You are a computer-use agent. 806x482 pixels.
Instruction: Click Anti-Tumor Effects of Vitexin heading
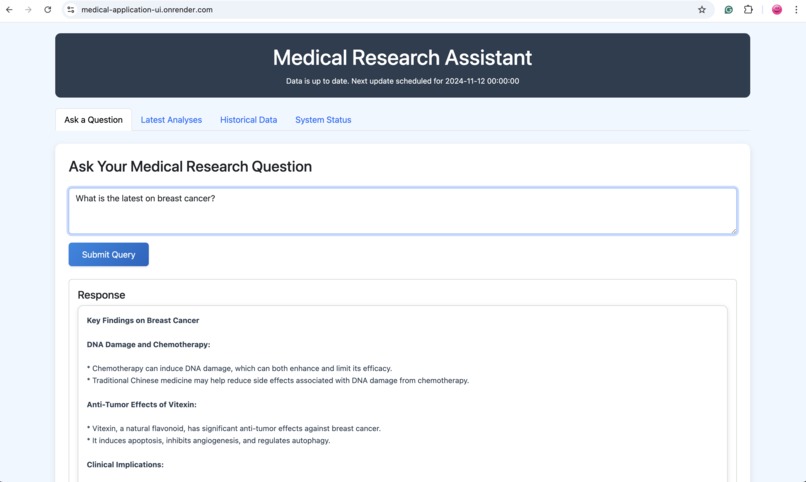click(x=141, y=404)
